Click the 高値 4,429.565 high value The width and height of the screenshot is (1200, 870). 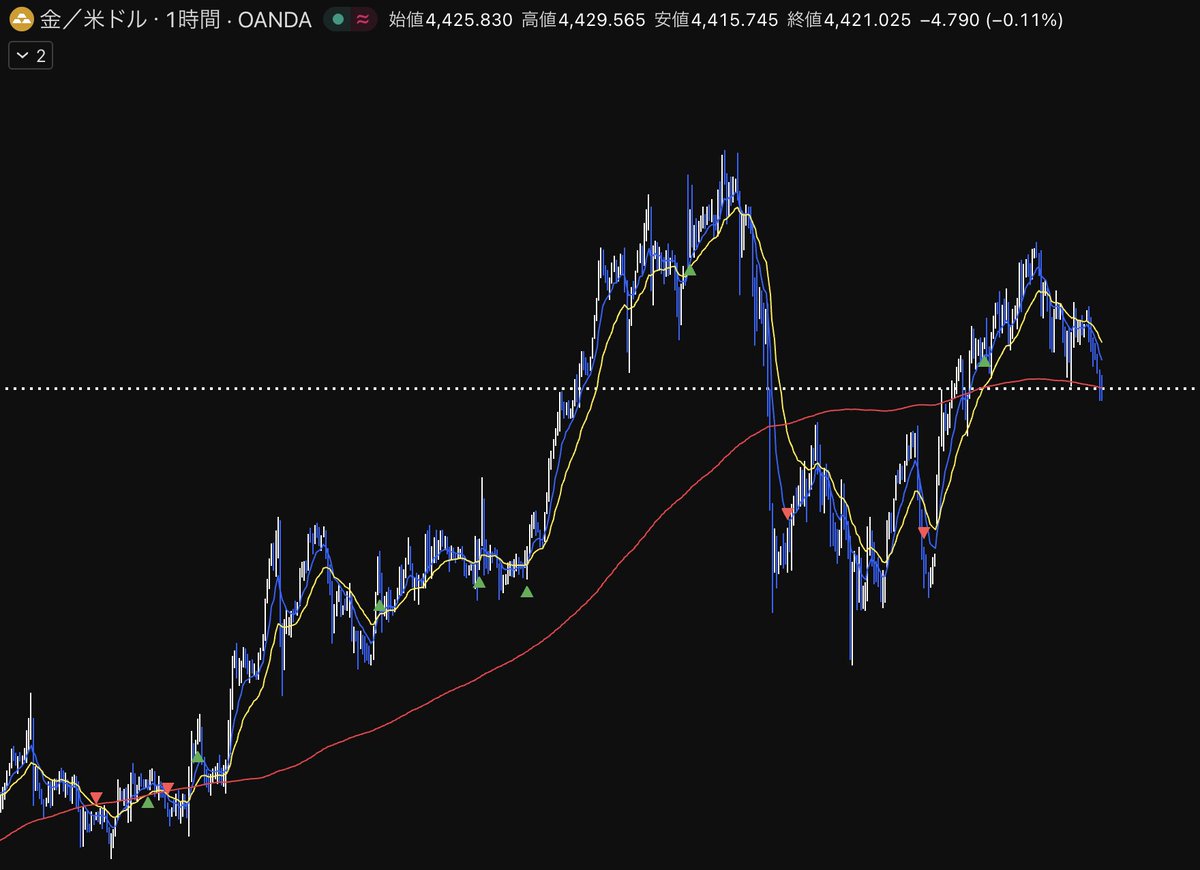coord(584,19)
